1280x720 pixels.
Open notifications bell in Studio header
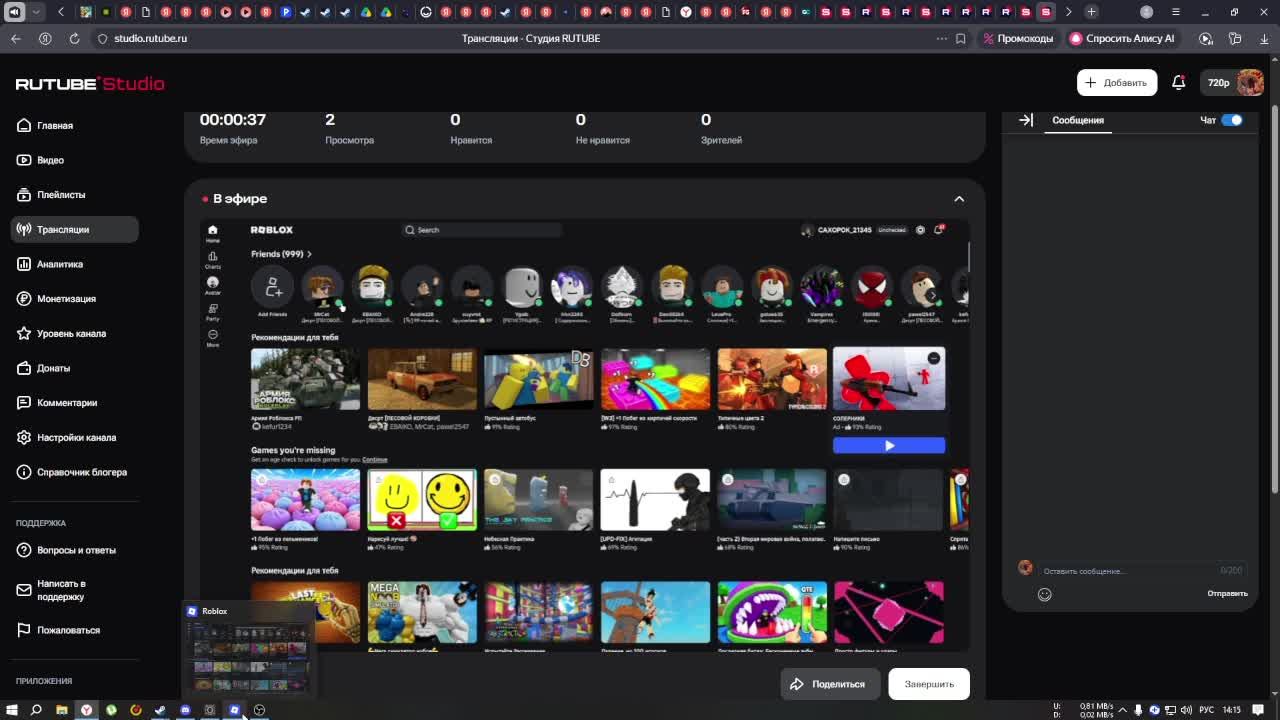coord(1178,83)
